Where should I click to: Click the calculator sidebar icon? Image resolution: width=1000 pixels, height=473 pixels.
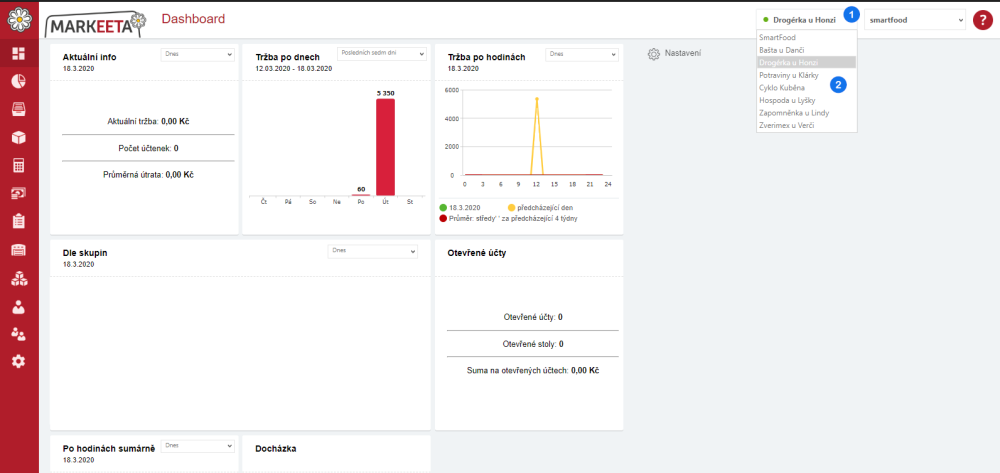click(19, 166)
